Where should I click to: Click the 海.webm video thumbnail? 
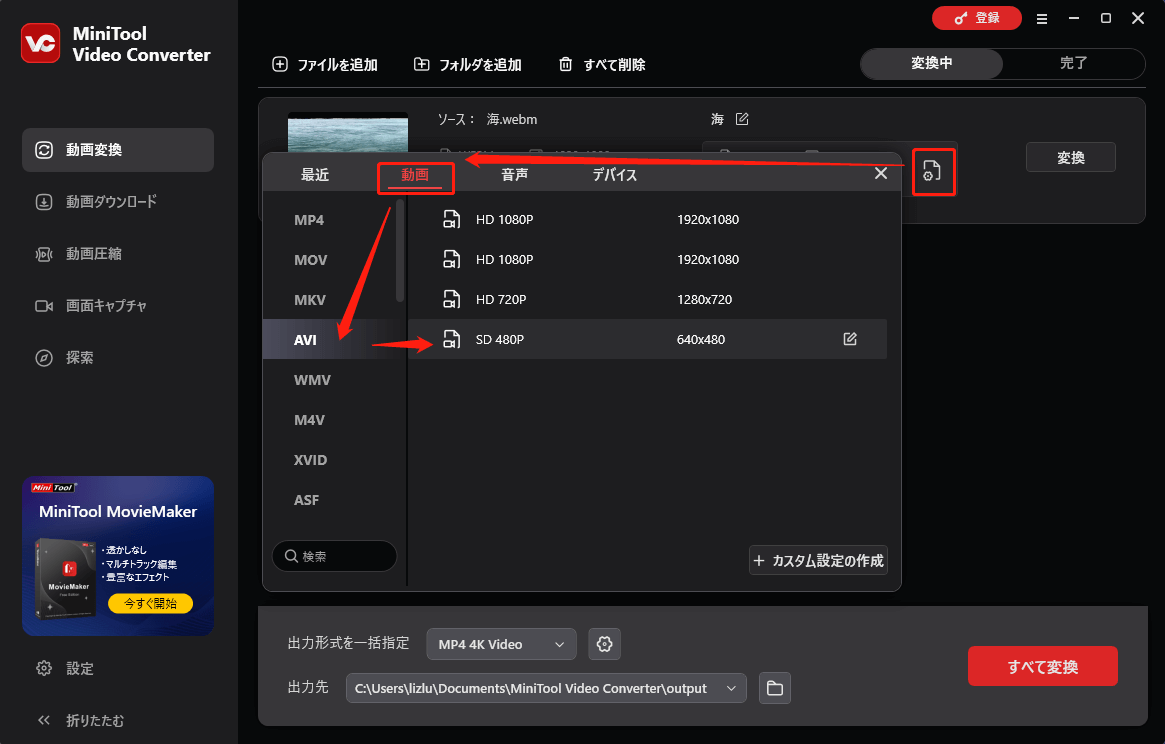click(x=348, y=133)
